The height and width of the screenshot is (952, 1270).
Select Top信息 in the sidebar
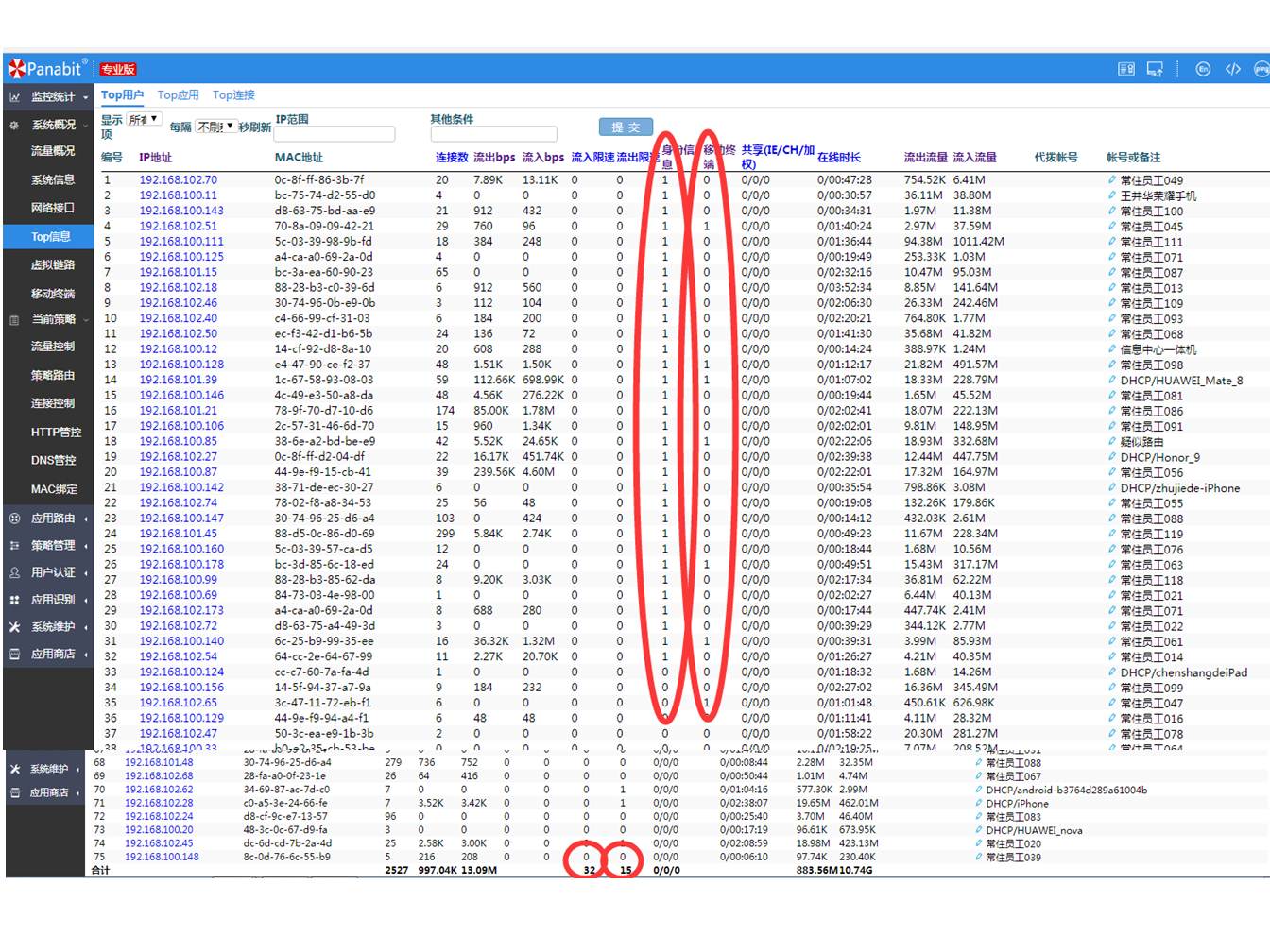coord(48,236)
